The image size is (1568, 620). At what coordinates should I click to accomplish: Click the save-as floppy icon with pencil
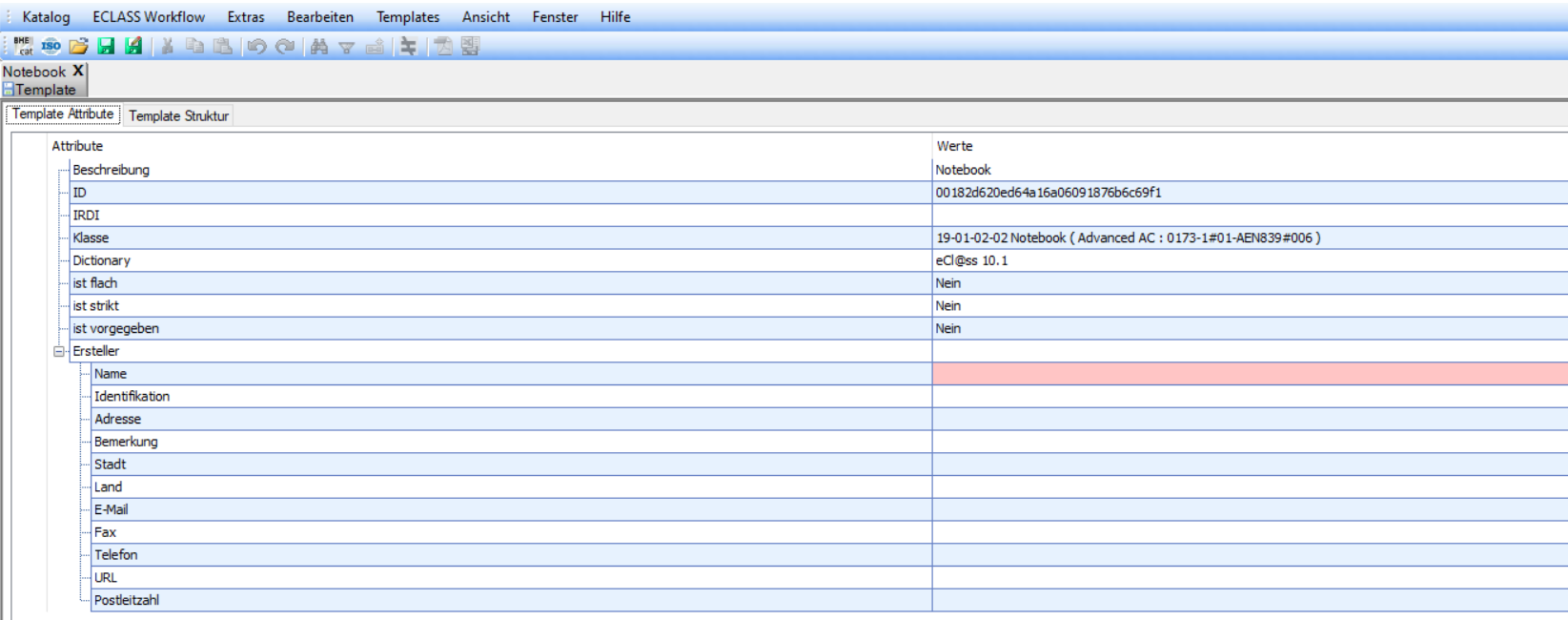[133, 46]
